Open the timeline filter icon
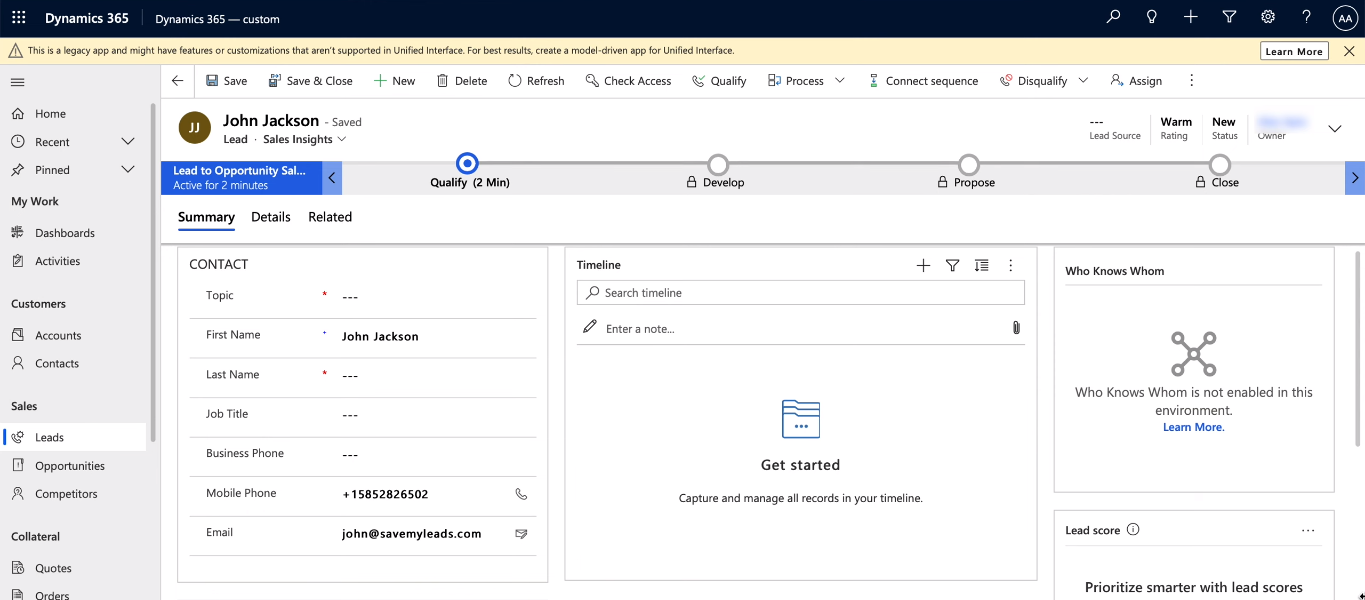 click(952, 265)
